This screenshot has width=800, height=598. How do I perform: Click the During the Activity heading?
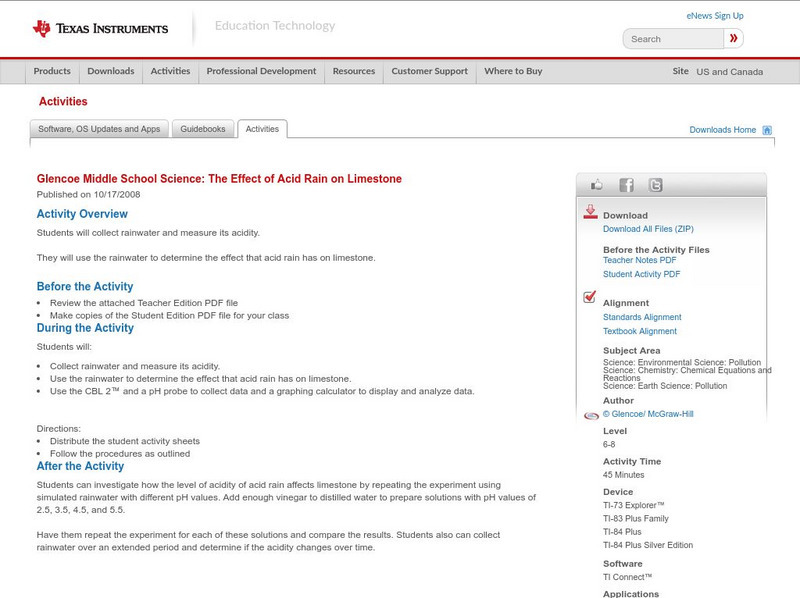point(85,328)
